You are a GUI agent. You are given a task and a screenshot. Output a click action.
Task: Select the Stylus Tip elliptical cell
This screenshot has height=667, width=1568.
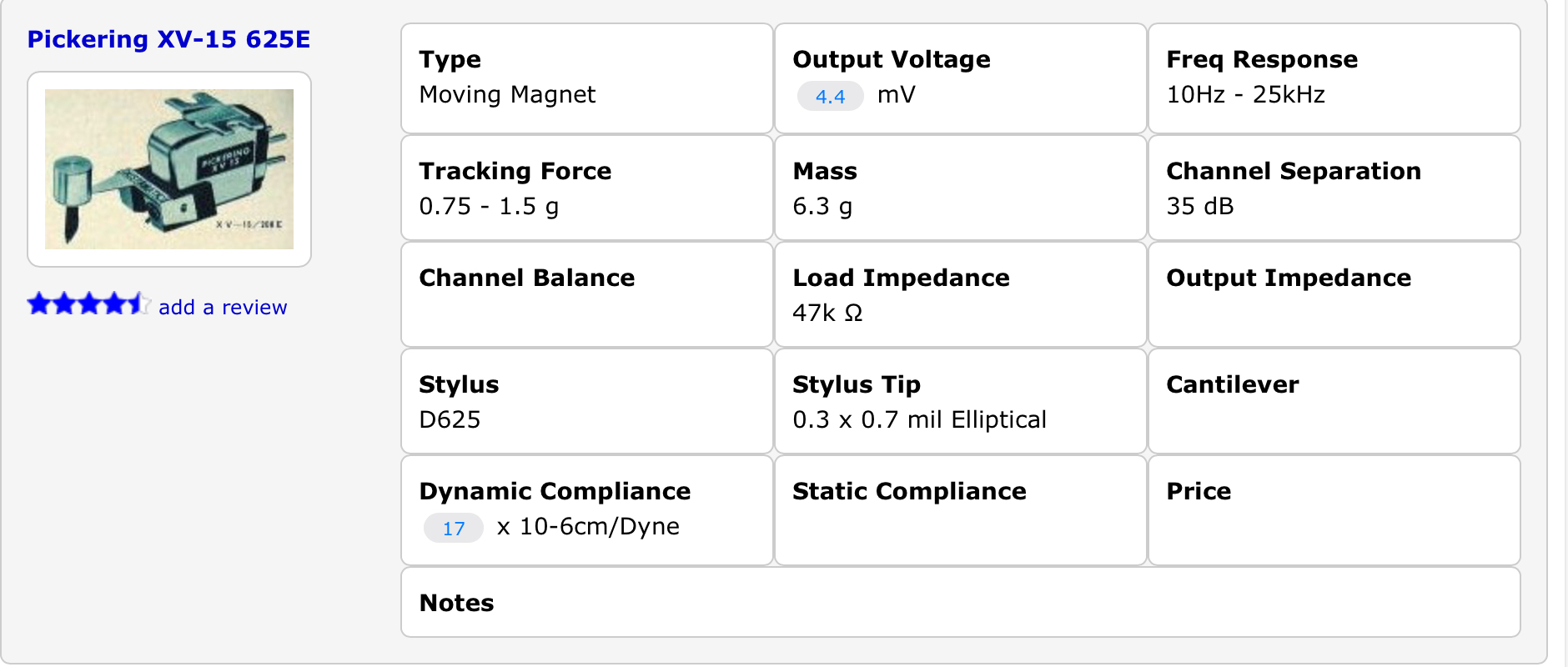tap(961, 401)
